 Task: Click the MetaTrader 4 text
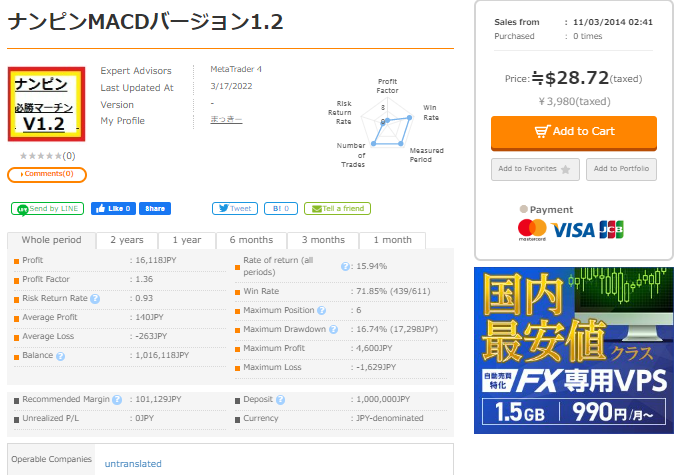(x=236, y=69)
